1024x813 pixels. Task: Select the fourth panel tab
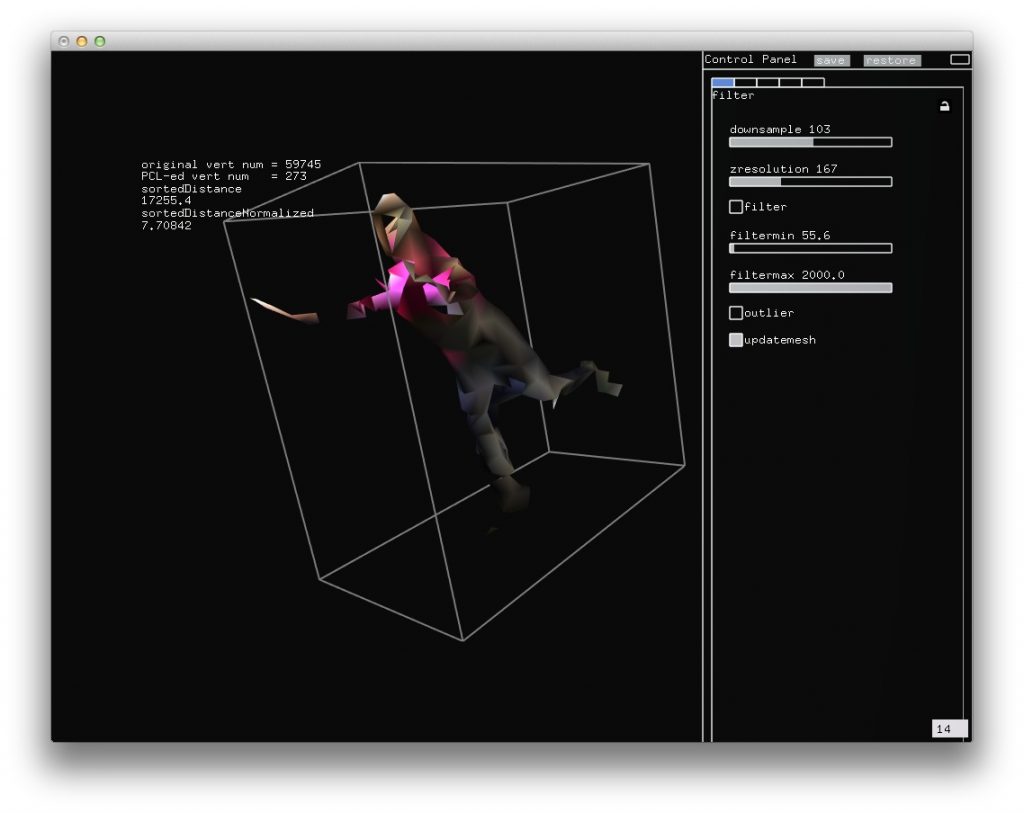(x=790, y=83)
